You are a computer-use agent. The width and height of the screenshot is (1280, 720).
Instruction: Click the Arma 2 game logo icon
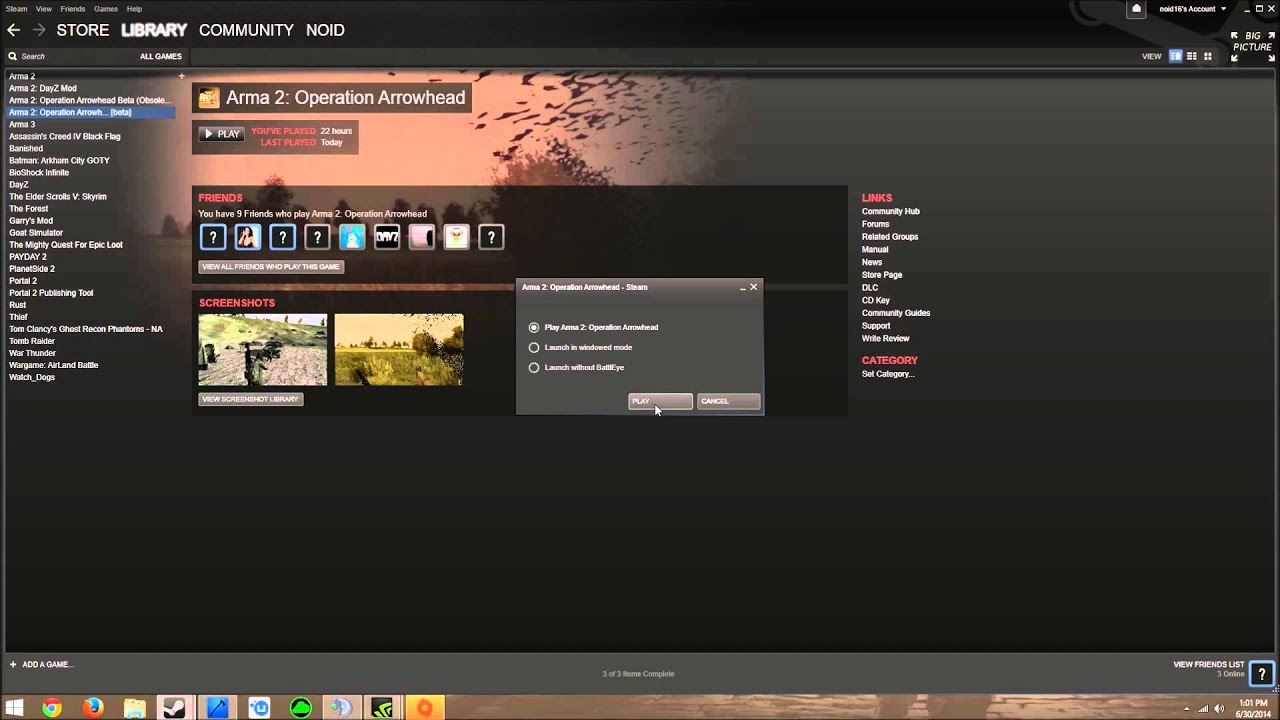tap(208, 97)
